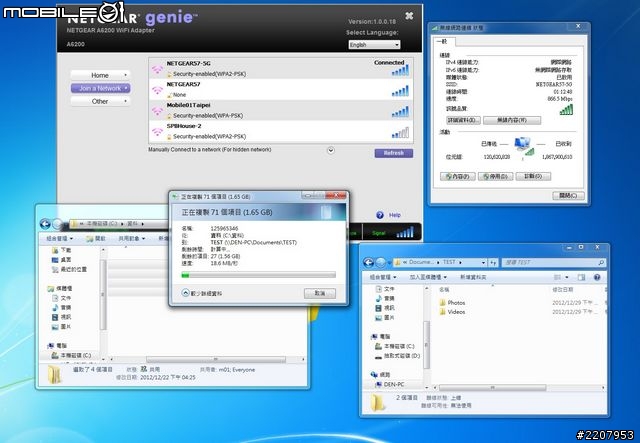Image resolution: width=640 pixels, height=443 pixels.
Task: Click horizontal scrollbar in source explorer
Action: click(216, 360)
